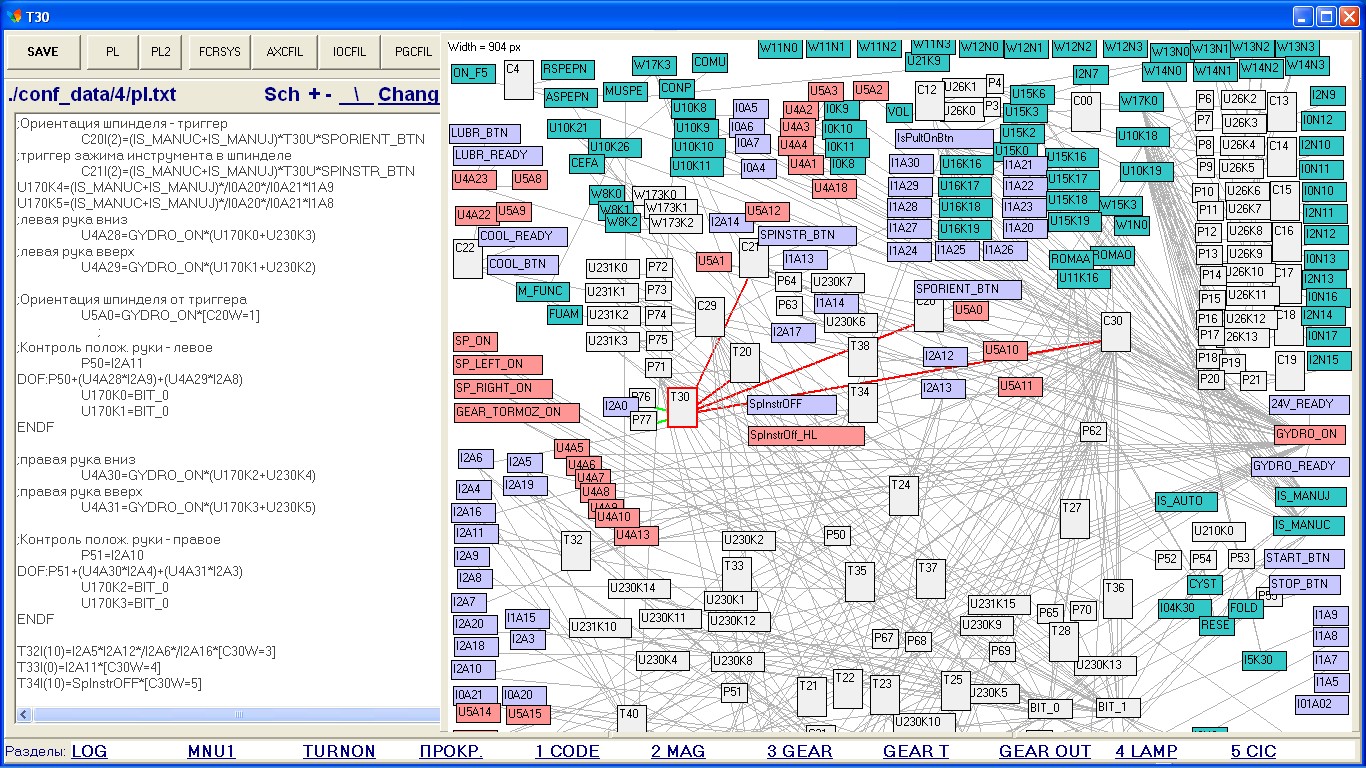
Task: Click the P62 node
Action: 1093,431
